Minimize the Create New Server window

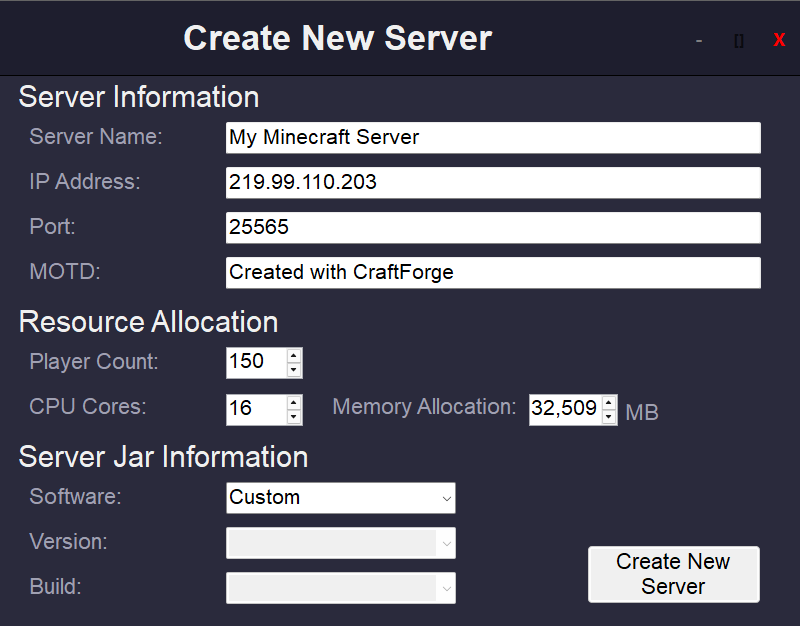click(x=699, y=40)
